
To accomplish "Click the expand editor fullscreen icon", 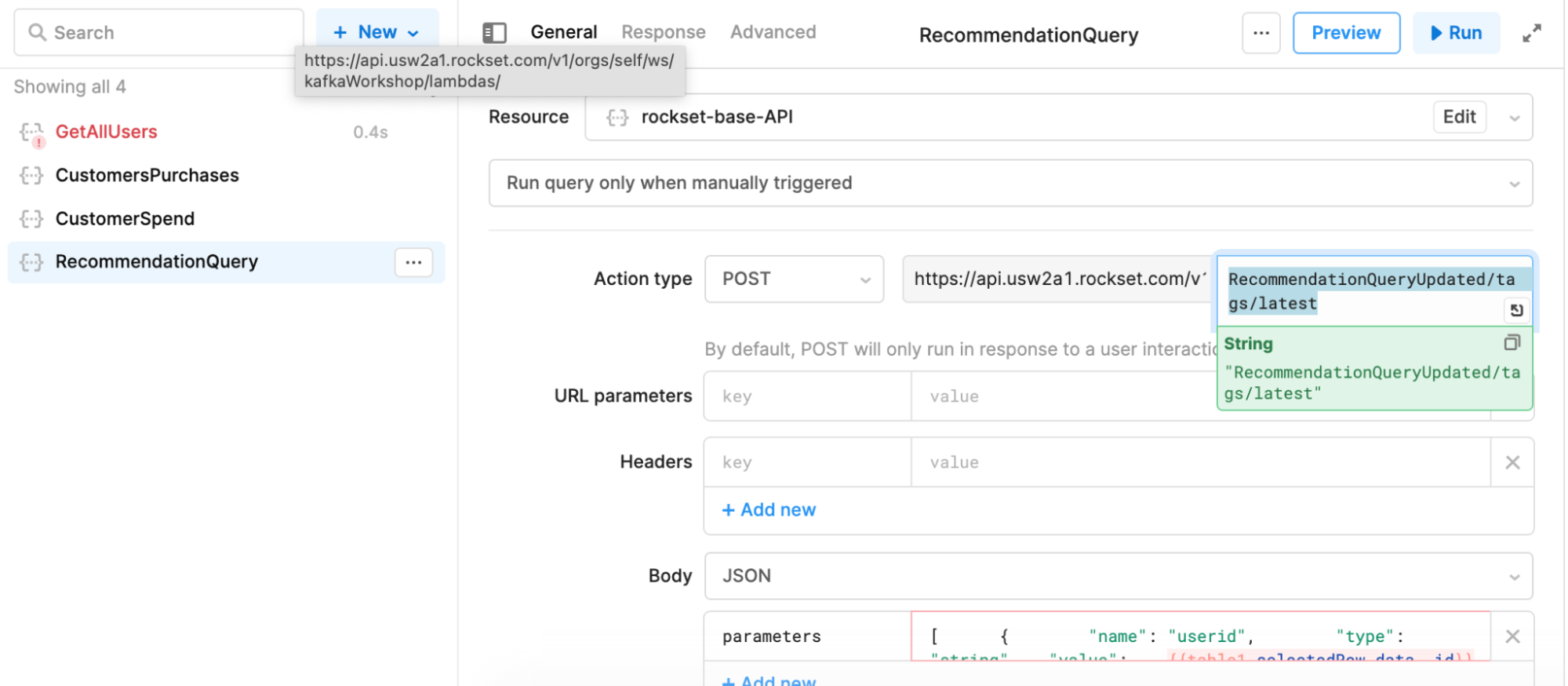I will (x=1531, y=33).
